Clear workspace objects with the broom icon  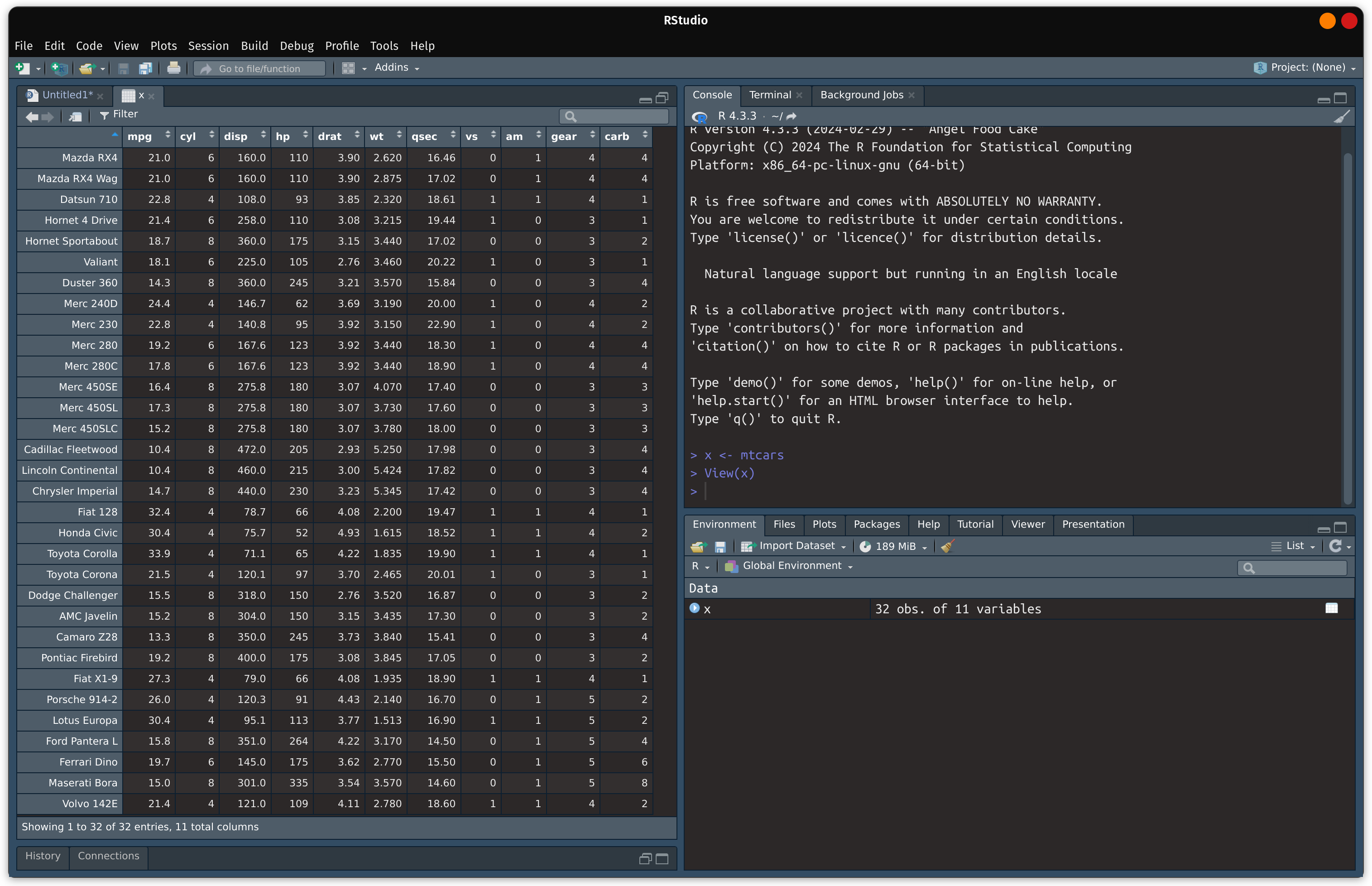coord(947,546)
